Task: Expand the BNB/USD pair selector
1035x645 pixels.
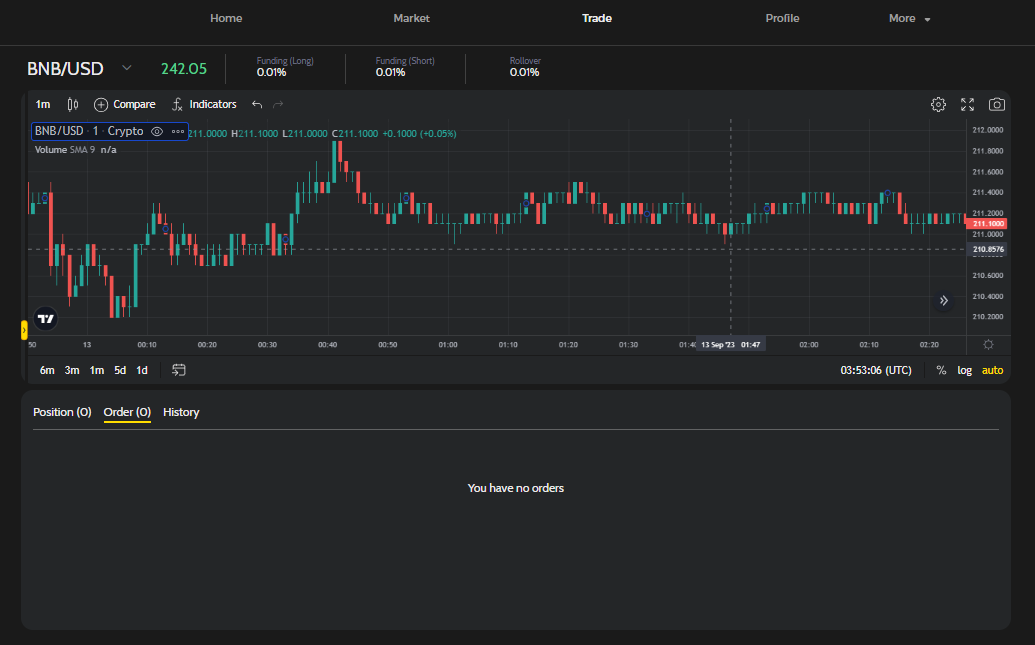Action: click(x=126, y=68)
